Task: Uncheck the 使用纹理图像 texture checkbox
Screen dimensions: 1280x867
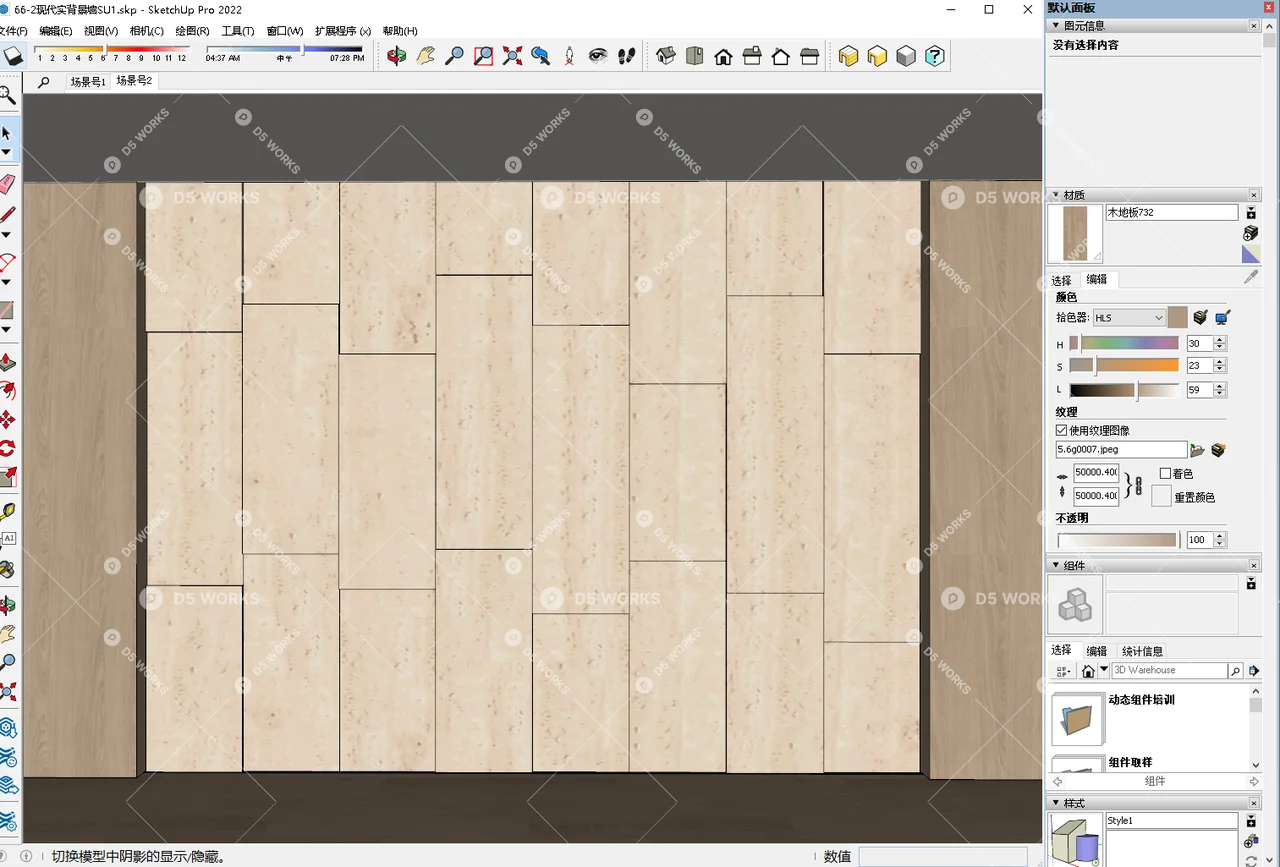Action: (1061, 431)
